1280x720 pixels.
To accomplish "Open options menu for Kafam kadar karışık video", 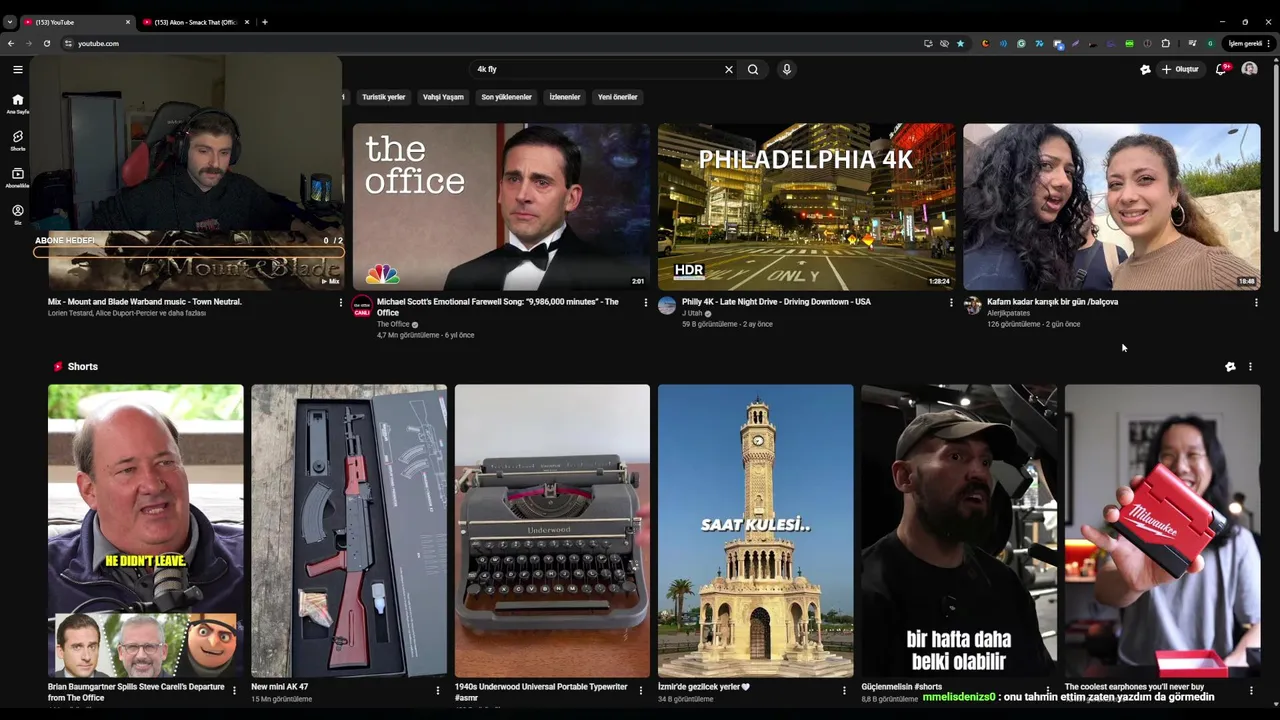I will tap(1256, 302).
